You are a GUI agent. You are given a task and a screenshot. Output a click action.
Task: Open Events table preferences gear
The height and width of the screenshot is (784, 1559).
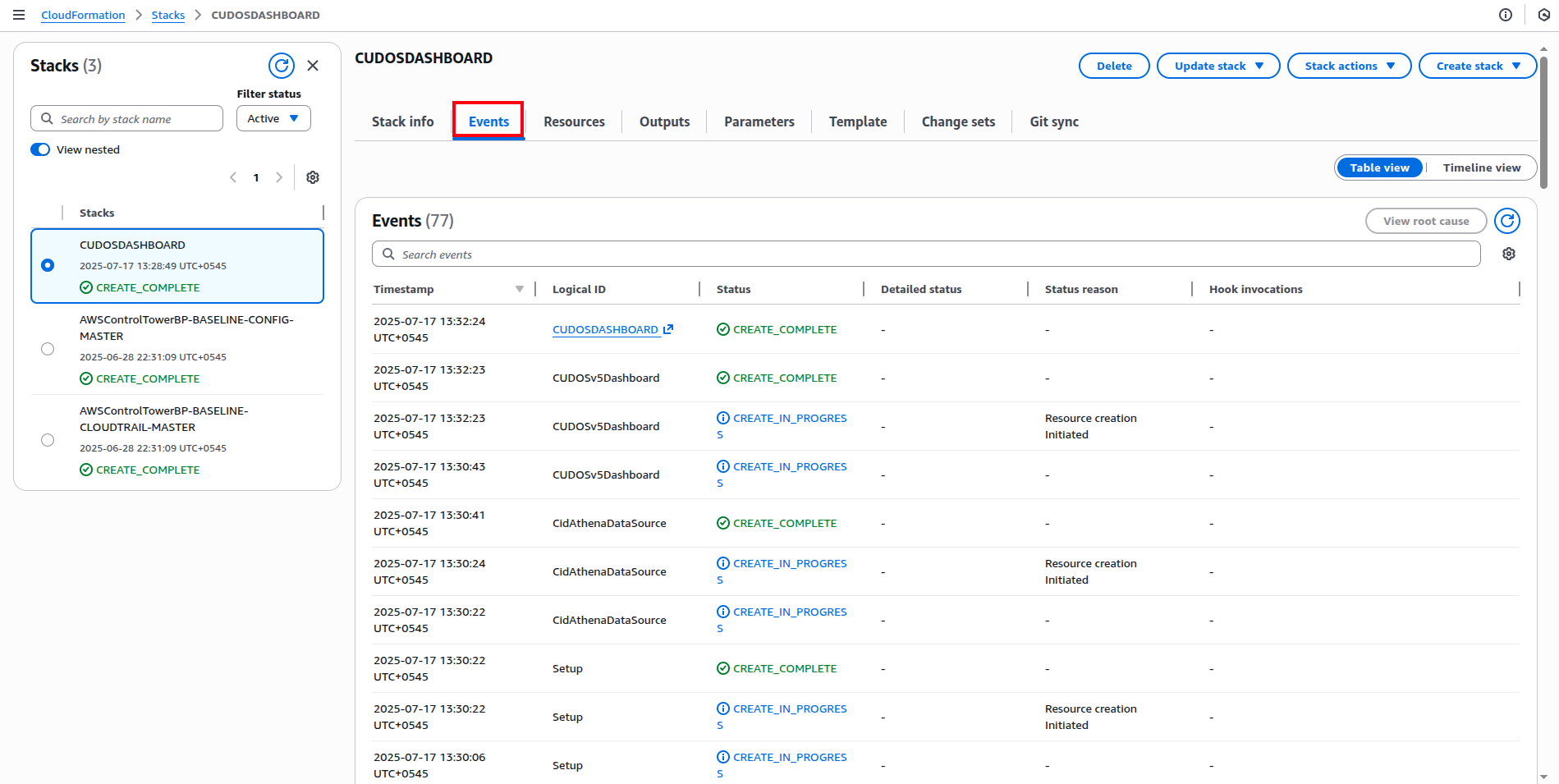1508,254
